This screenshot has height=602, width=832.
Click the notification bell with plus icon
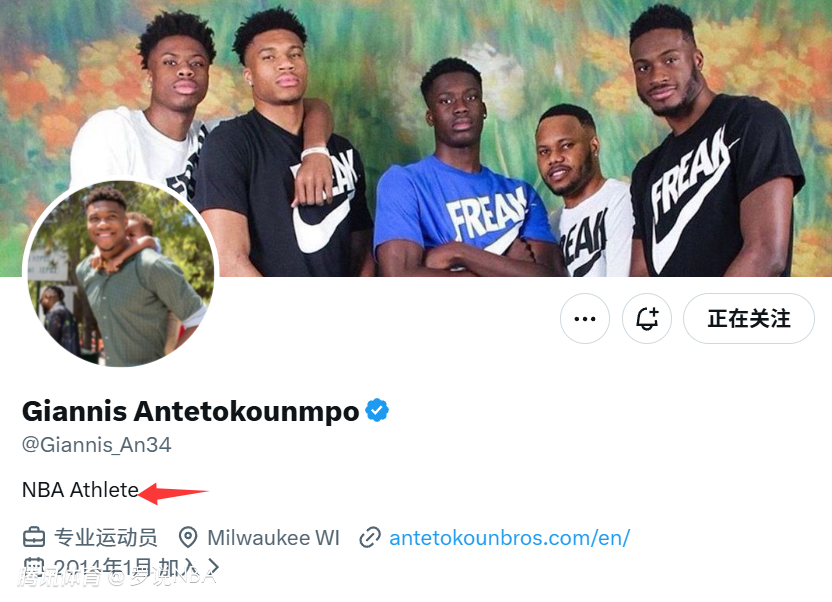[x=647, y=319]
